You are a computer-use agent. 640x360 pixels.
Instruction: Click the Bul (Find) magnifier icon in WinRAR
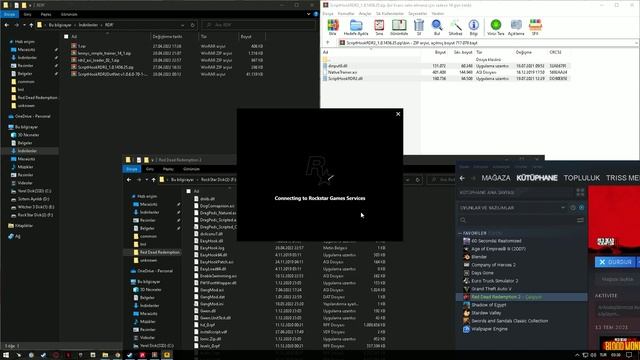437,26
